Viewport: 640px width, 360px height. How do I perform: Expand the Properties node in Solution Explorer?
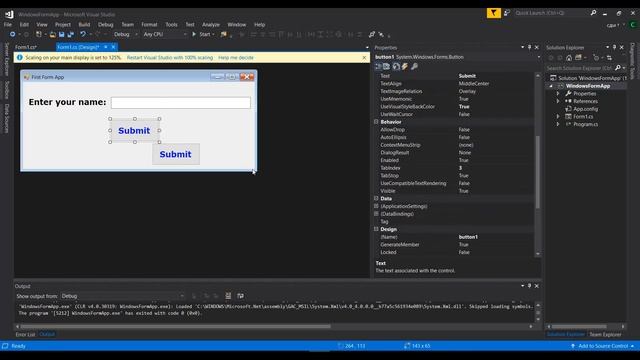[558, 94]
